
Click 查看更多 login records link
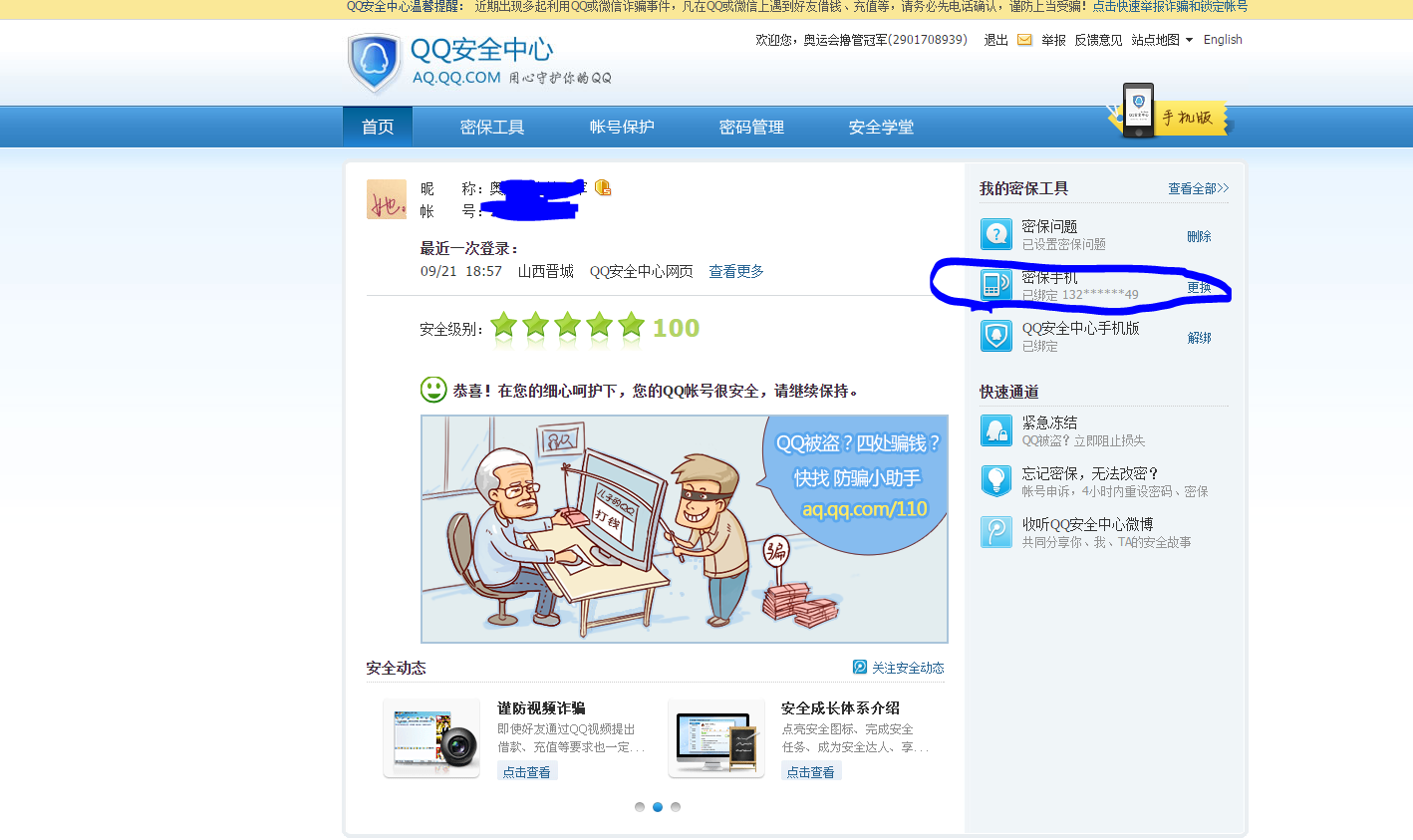[x=736, y=271]
